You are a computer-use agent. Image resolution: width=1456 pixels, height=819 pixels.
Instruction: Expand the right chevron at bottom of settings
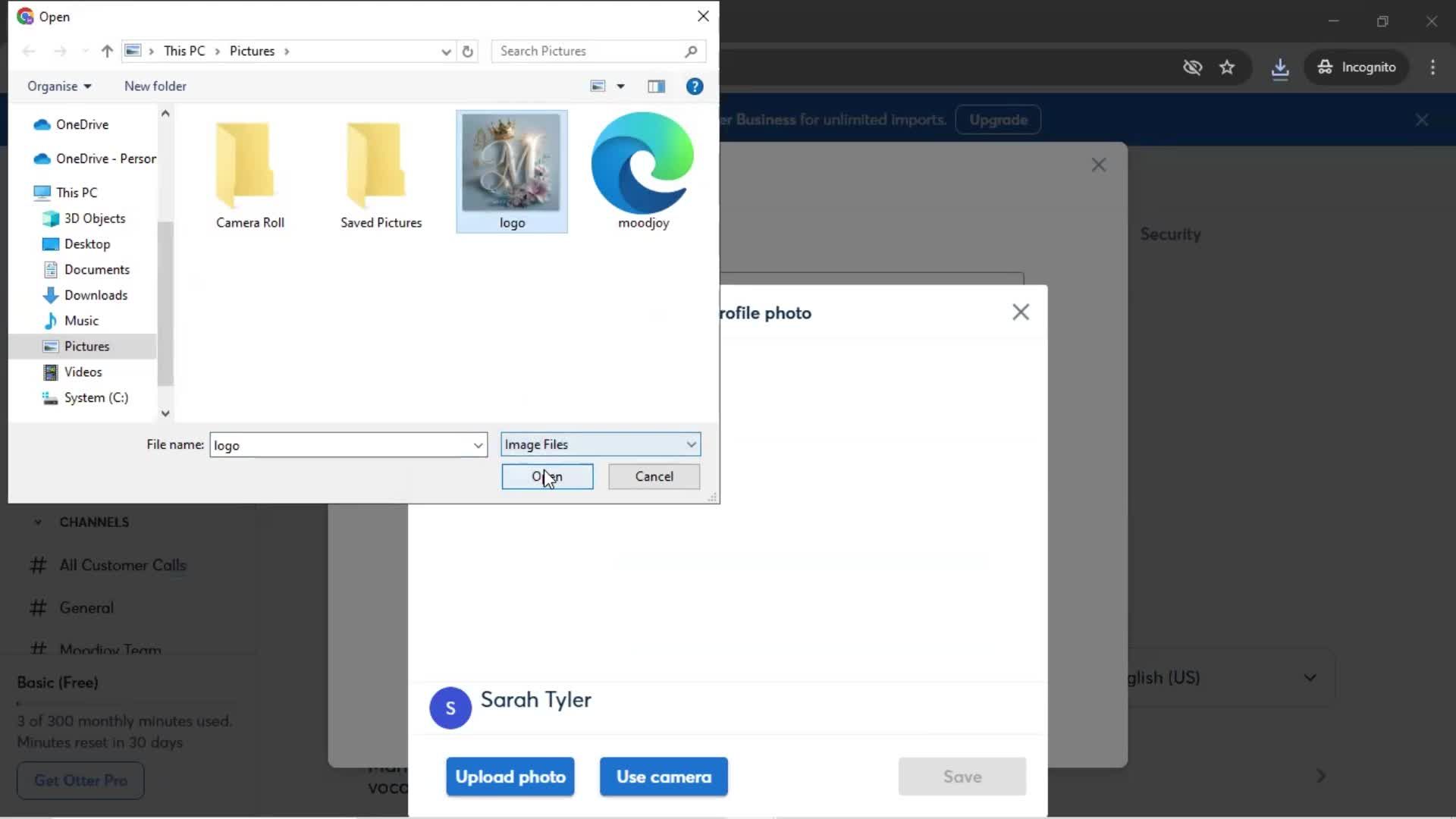coord(1321,777)
